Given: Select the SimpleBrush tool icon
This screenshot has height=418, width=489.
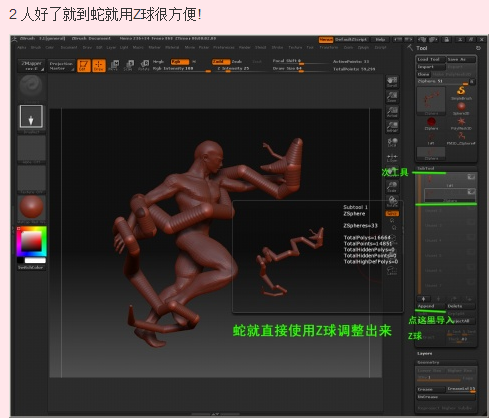Looking at the screenshot, I should click(461, 92).
